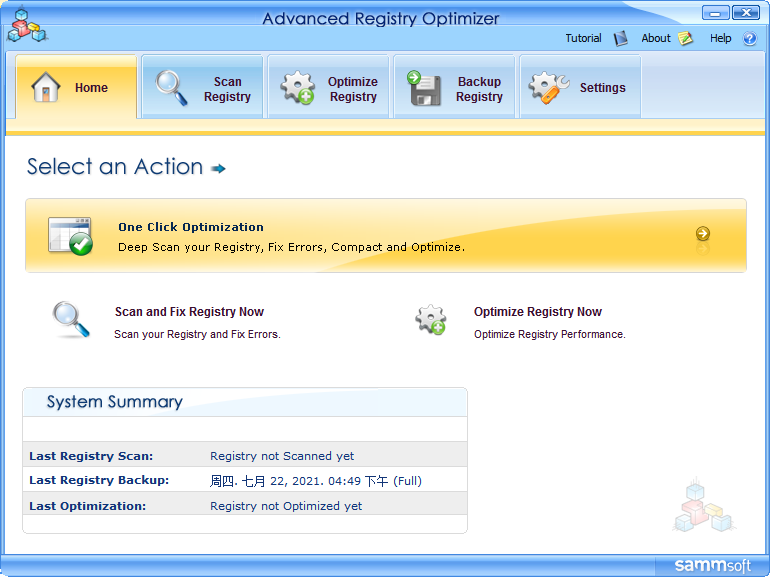Click 'Optimize Registry Performance.' description
The height and width of the screenshot is (577, 770).
[550, 334]
